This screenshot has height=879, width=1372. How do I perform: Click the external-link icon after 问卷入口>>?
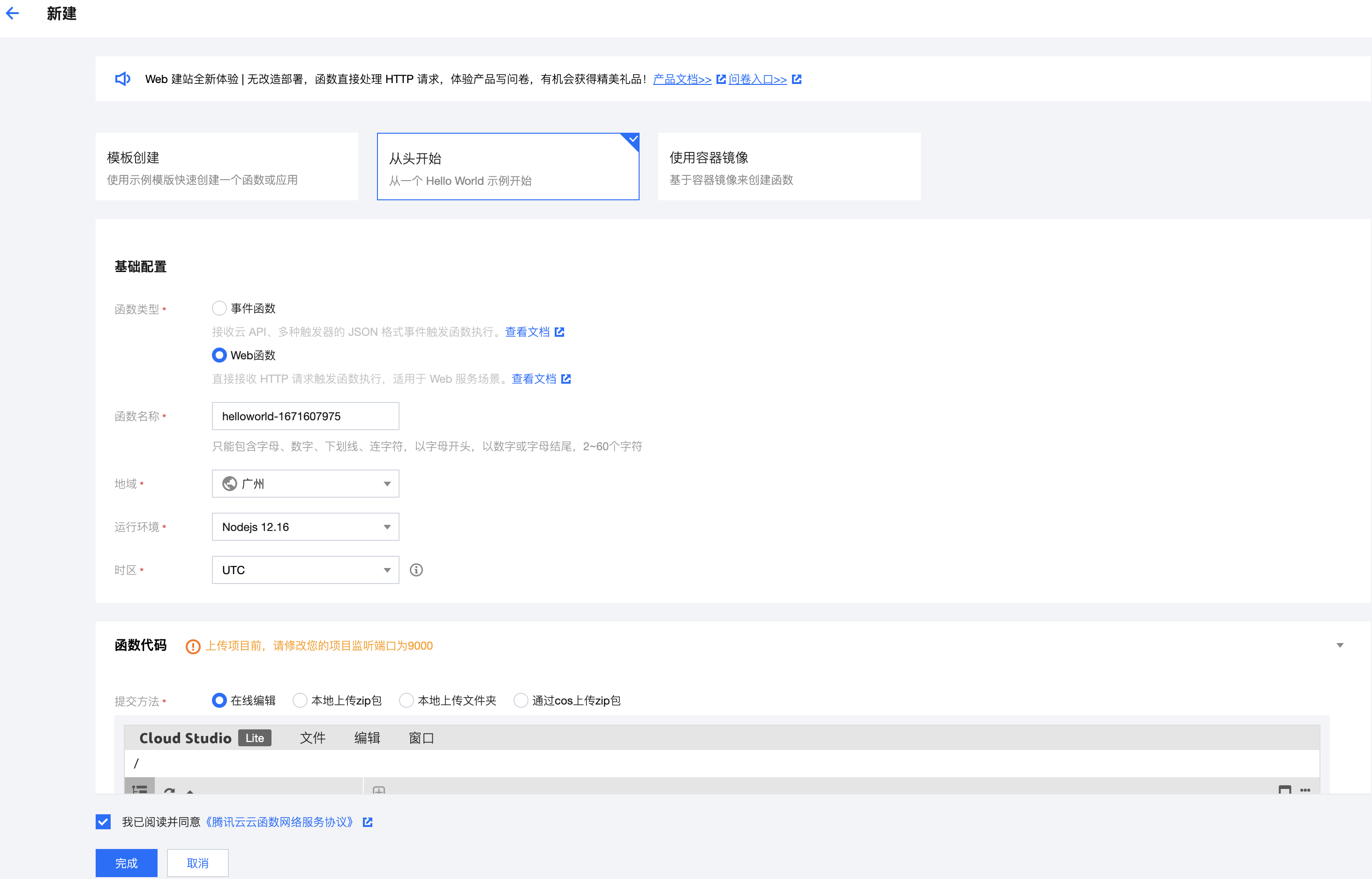797,79
